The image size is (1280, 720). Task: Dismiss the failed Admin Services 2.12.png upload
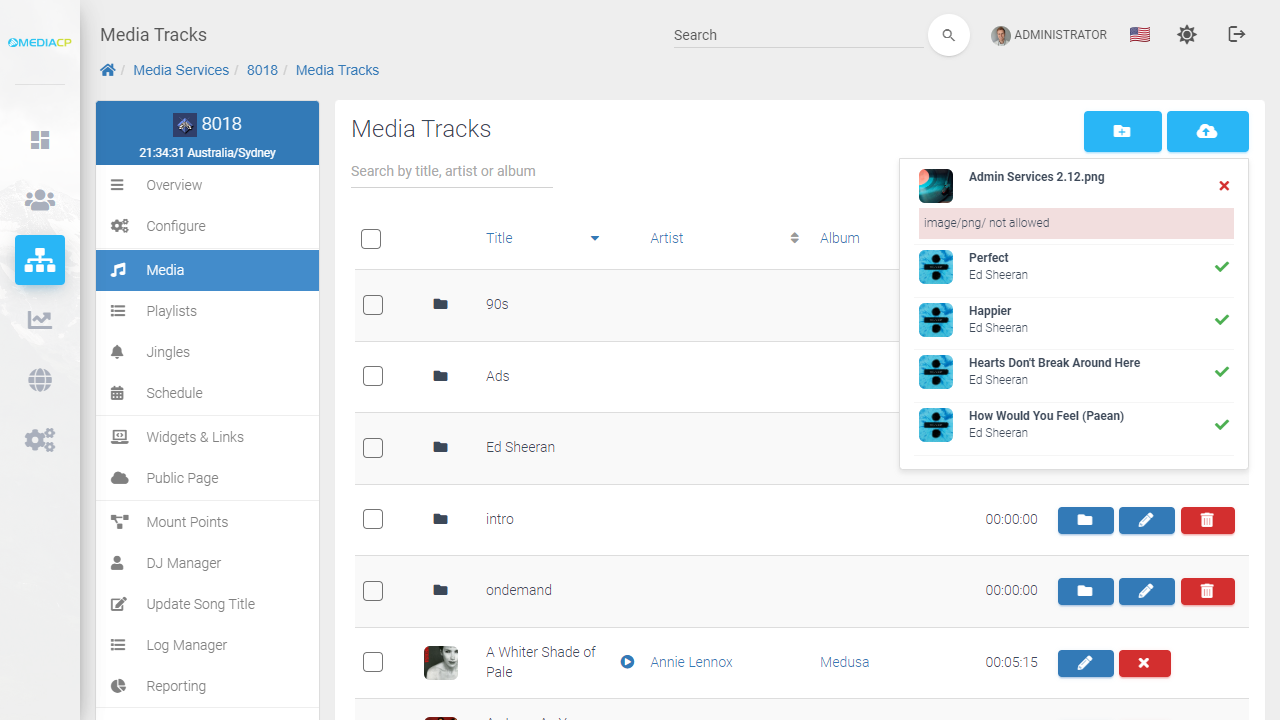click(x=1224, y=186)
